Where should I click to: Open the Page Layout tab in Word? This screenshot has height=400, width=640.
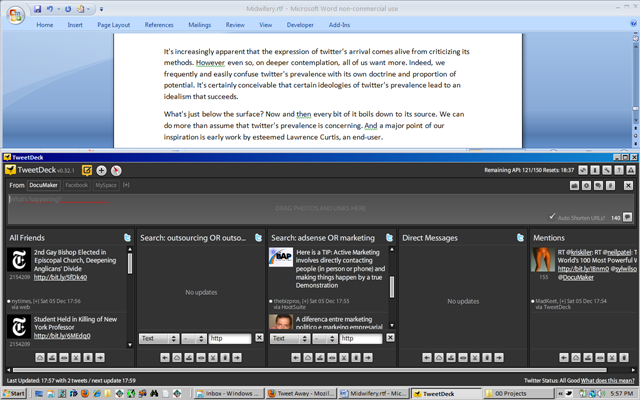(113, 25)
